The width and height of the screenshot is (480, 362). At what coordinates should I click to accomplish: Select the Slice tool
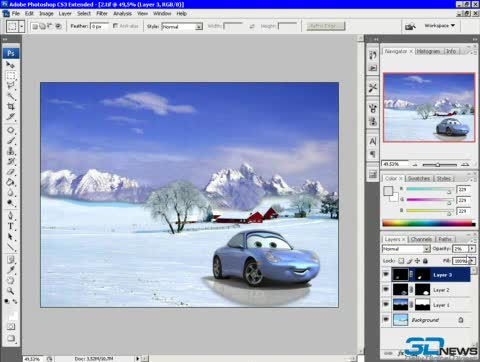click(x=11, y=117)
